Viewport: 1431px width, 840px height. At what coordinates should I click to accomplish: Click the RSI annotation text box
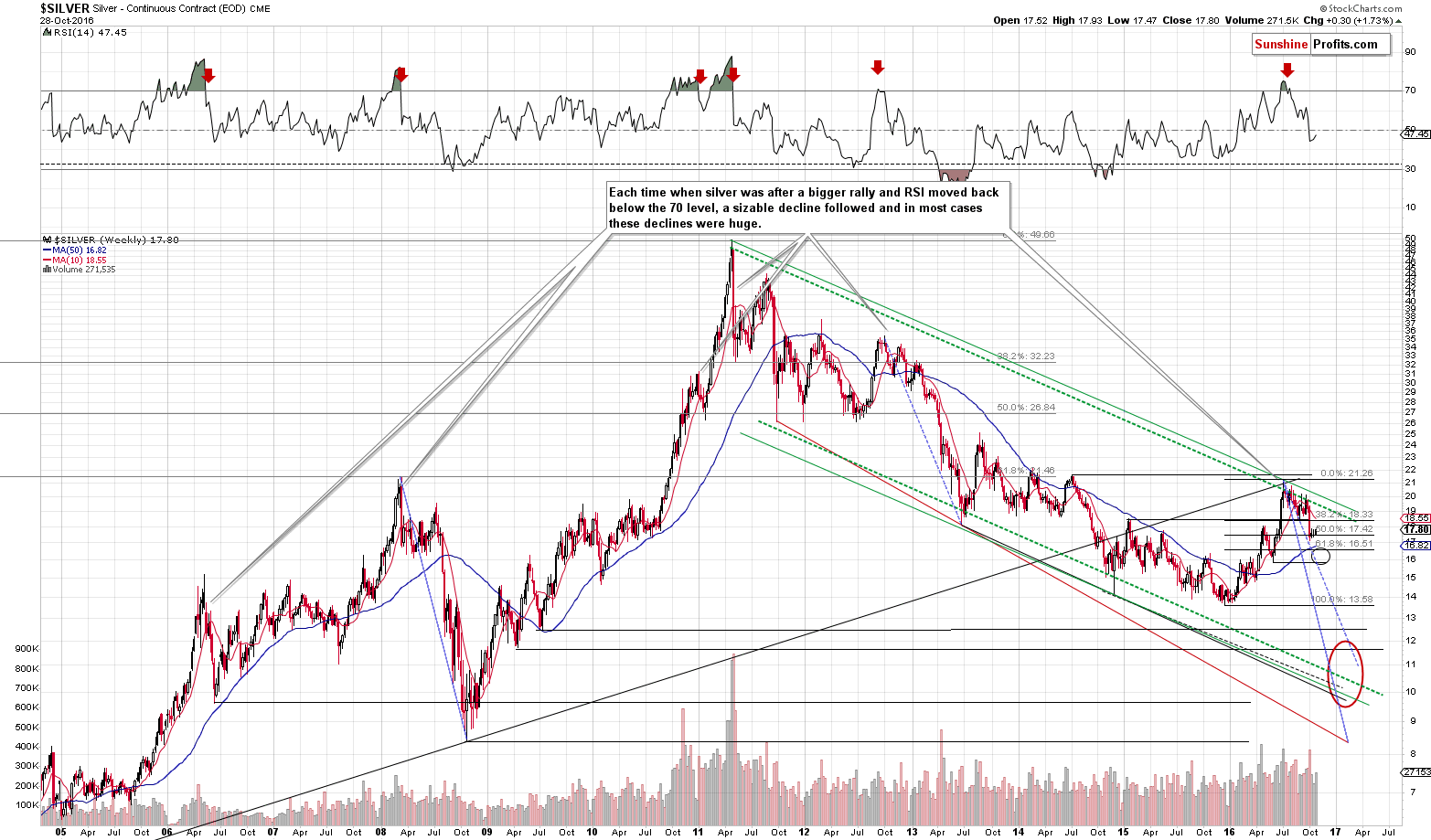(807, 207)
